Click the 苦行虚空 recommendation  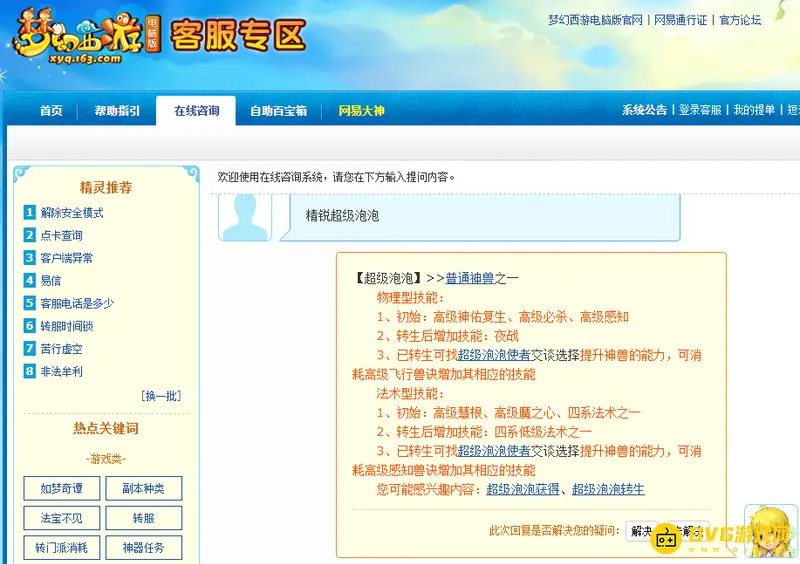pyautogui.click(x=61, y=349)
